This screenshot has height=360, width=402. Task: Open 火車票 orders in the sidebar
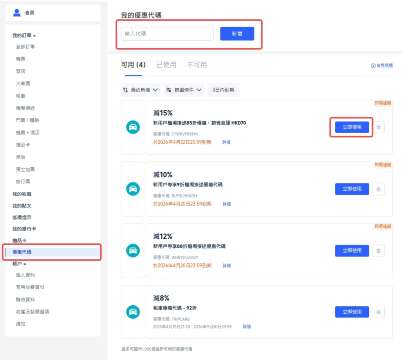pos(23,83)
